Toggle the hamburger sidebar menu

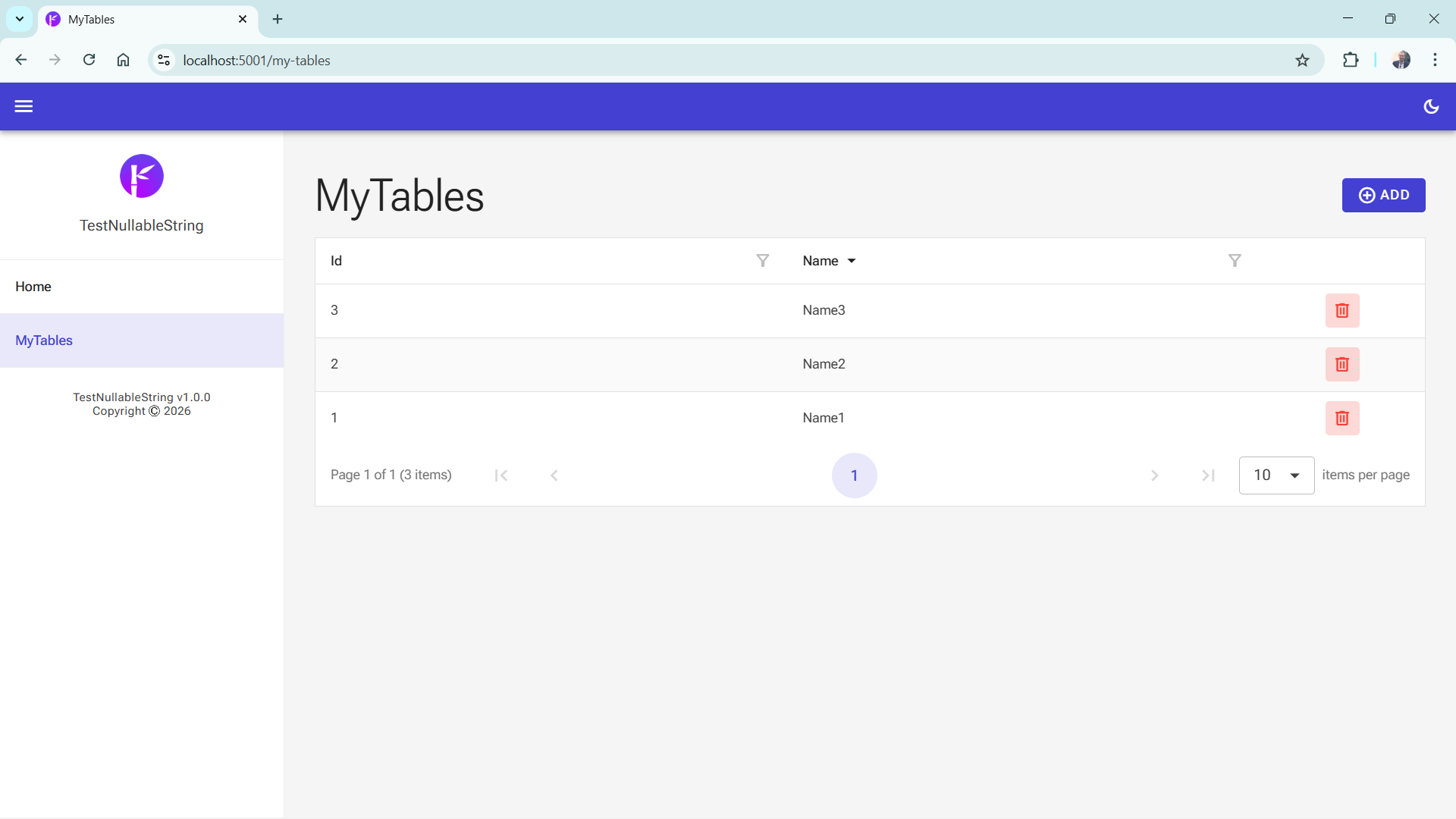tap(24, 106)
